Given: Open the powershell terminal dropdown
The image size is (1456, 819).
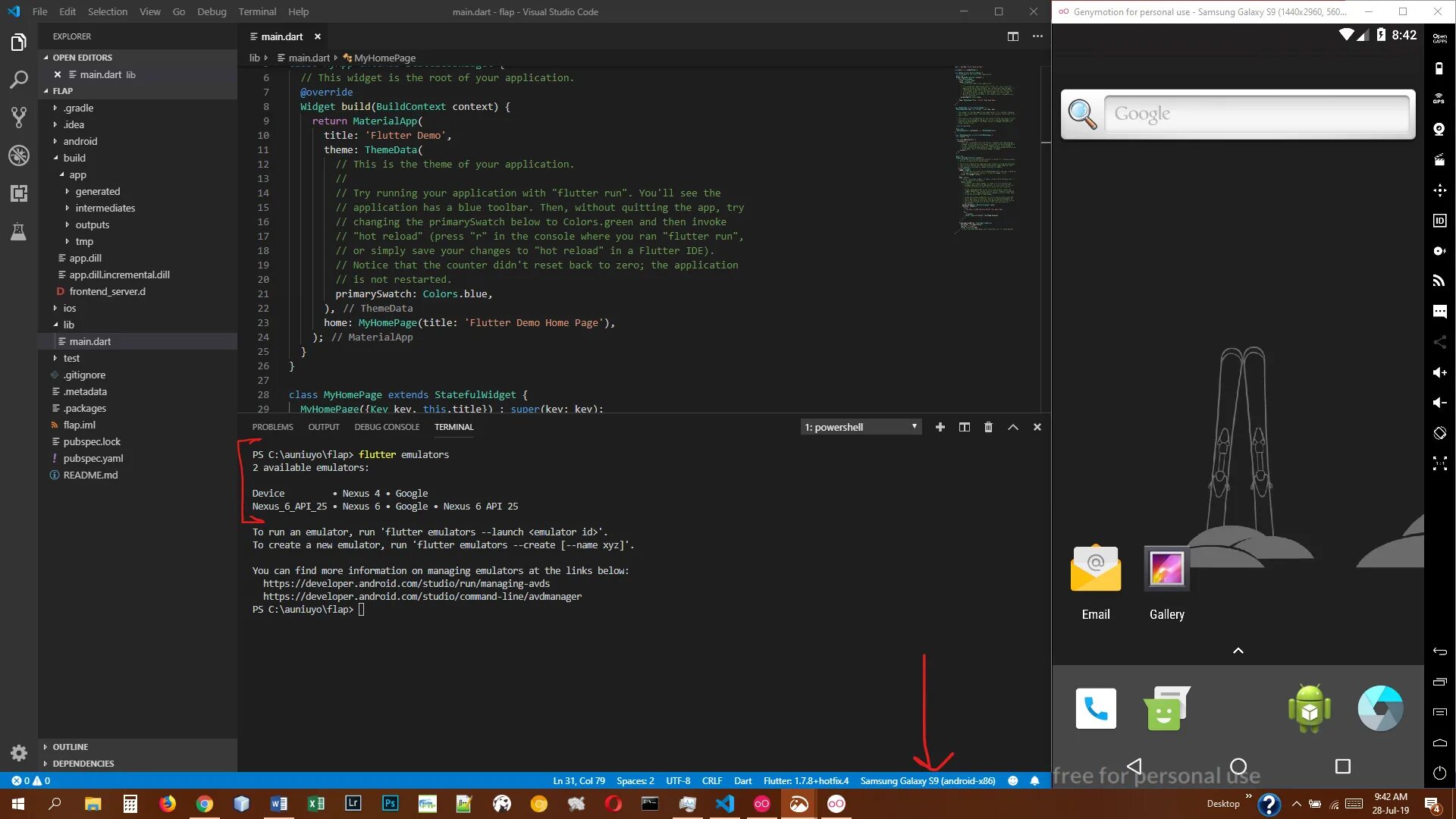Looking at the screenshot, I should pos(861,427).
